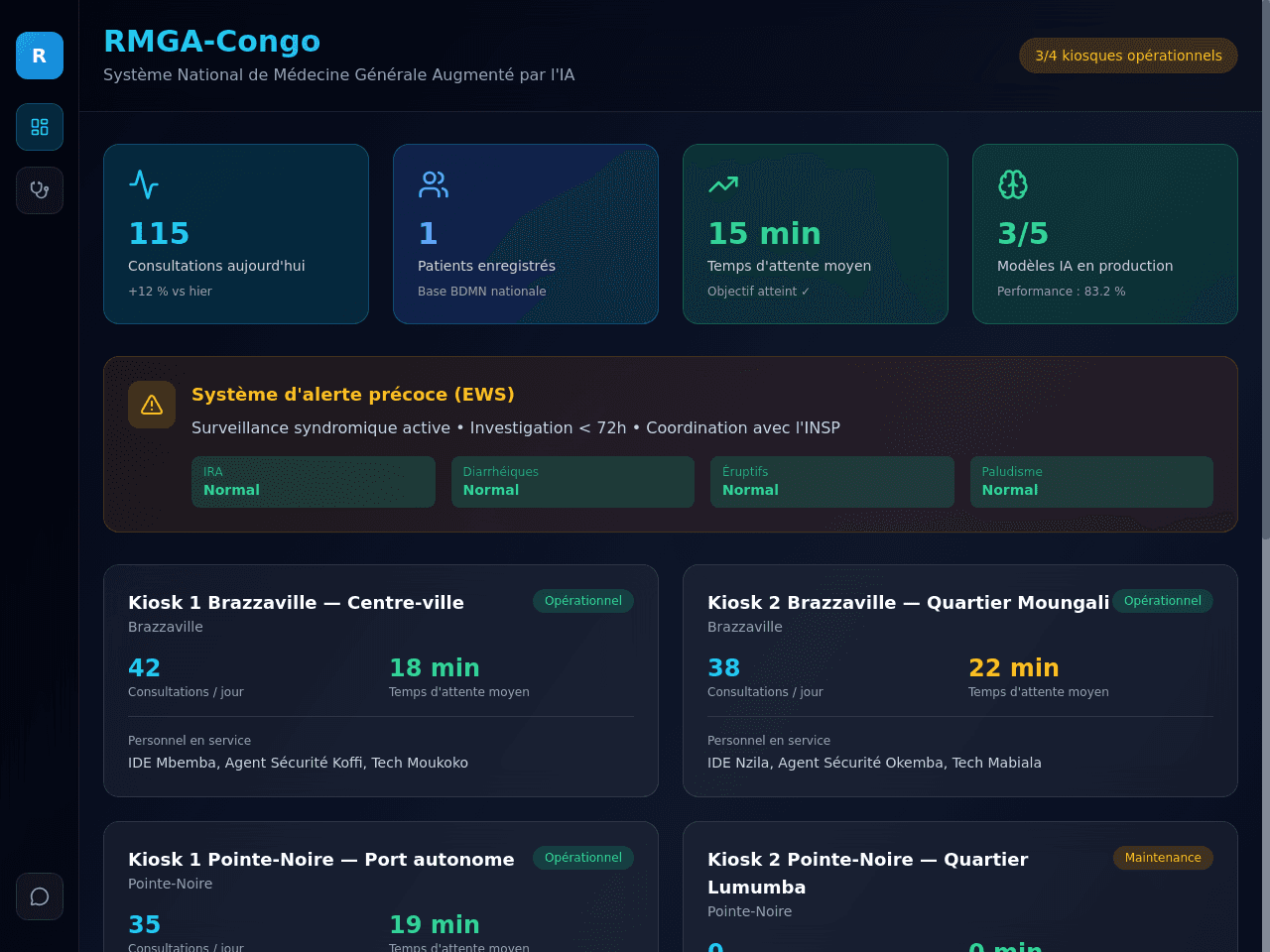This screenshot has height=952, width=1270.
Task: Click staff line IDE Nzila, Agent Sécurité Okemba
Action: coord(874,763)
